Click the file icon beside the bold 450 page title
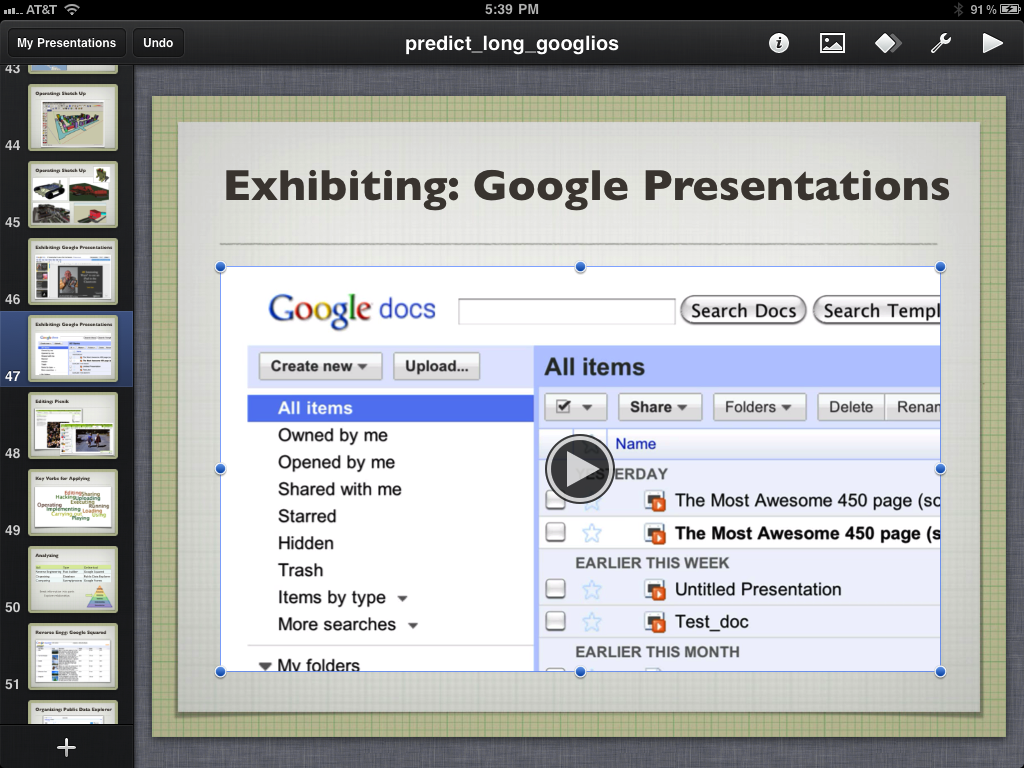 pyautogui.click(x=655, y=534)
